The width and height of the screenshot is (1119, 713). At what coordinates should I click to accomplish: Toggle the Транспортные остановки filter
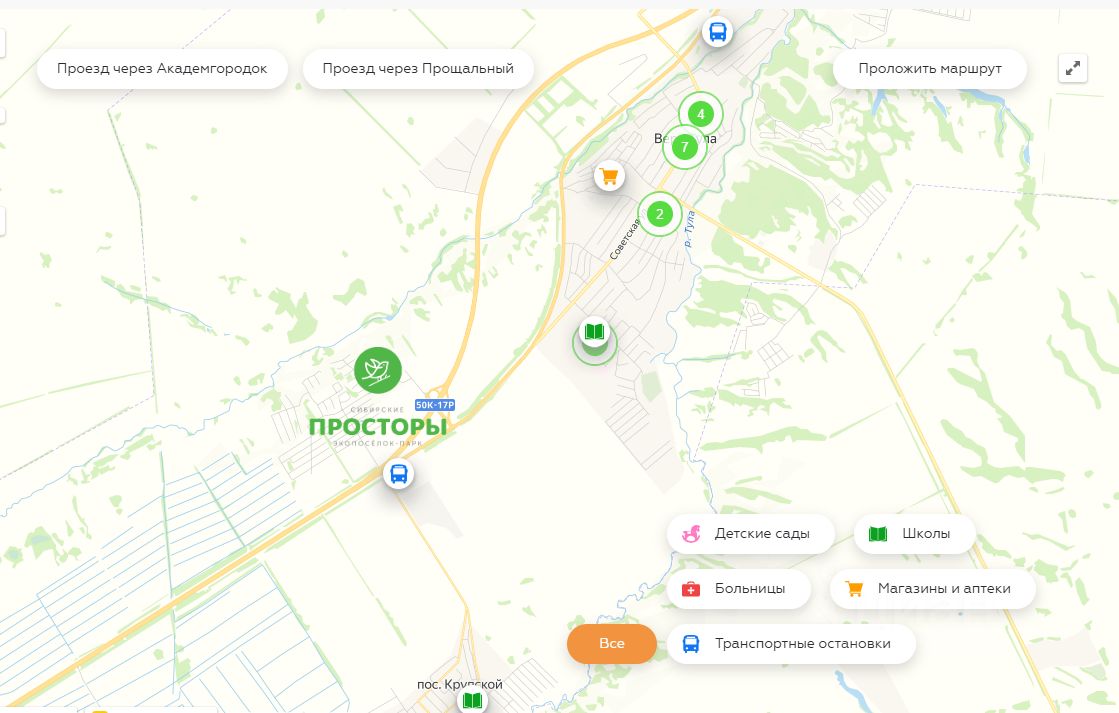(x=791, y=643)
